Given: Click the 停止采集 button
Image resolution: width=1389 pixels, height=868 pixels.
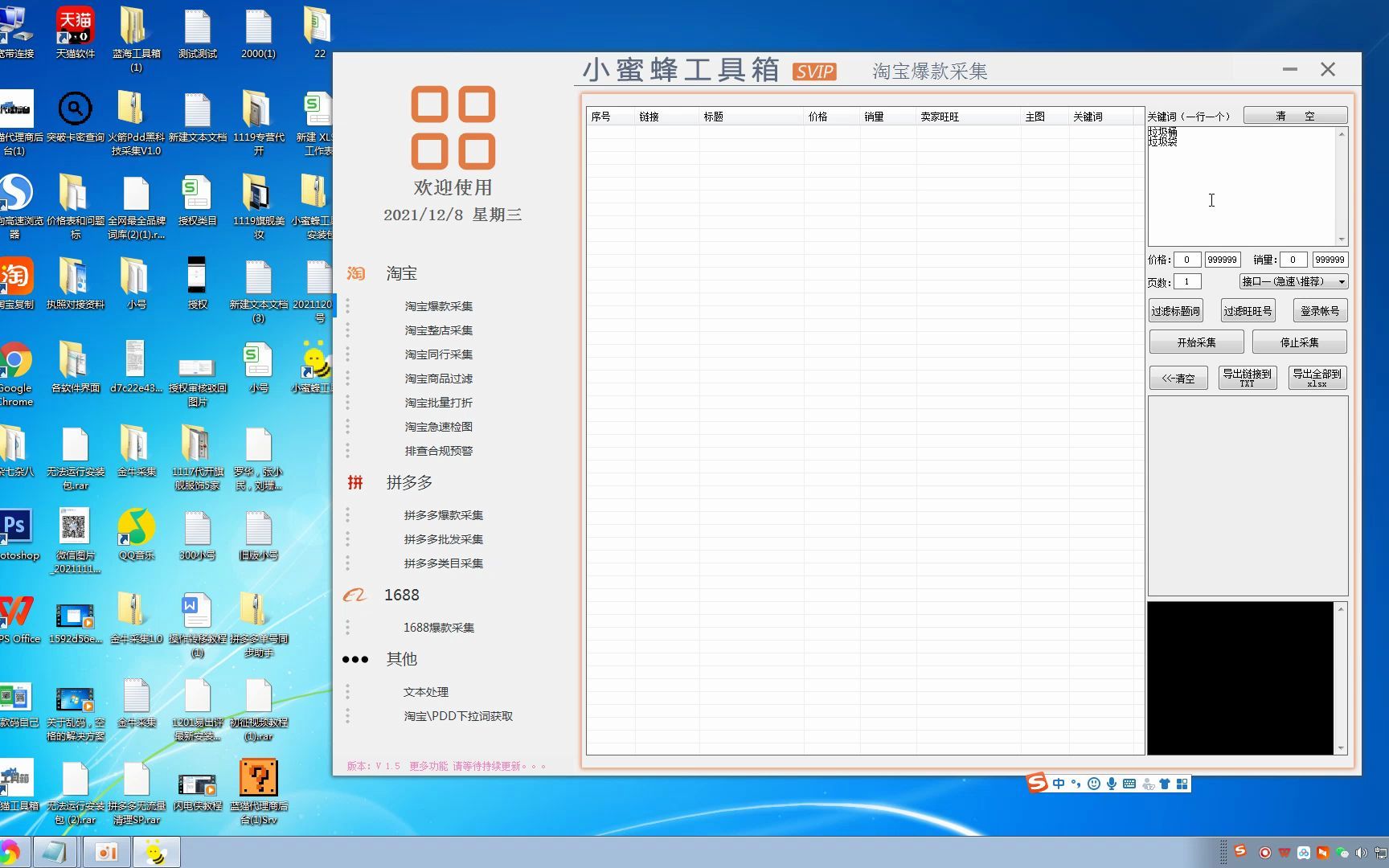Looking at the screenshot, I should pyautogui.click(x=1299, y=342).
